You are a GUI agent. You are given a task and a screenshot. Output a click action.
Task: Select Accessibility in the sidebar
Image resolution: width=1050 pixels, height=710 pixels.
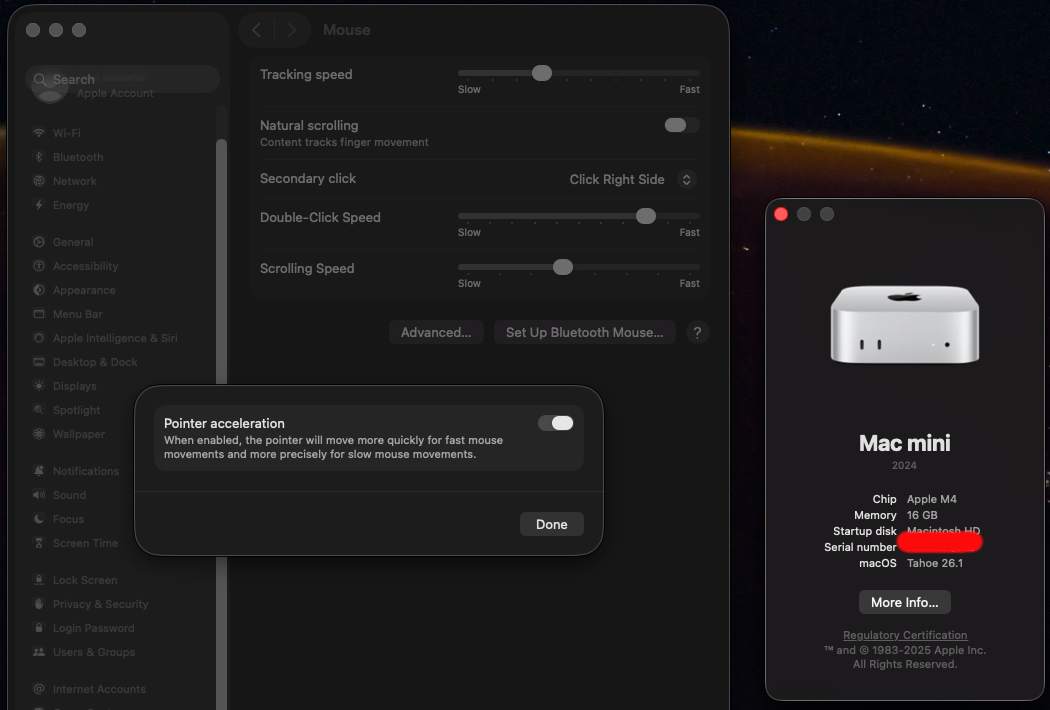[123, 266]
